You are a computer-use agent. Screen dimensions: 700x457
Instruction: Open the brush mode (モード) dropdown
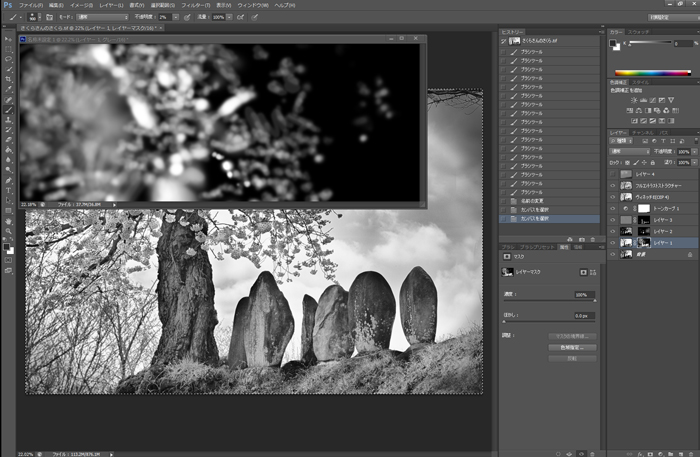tap(100, 17)
